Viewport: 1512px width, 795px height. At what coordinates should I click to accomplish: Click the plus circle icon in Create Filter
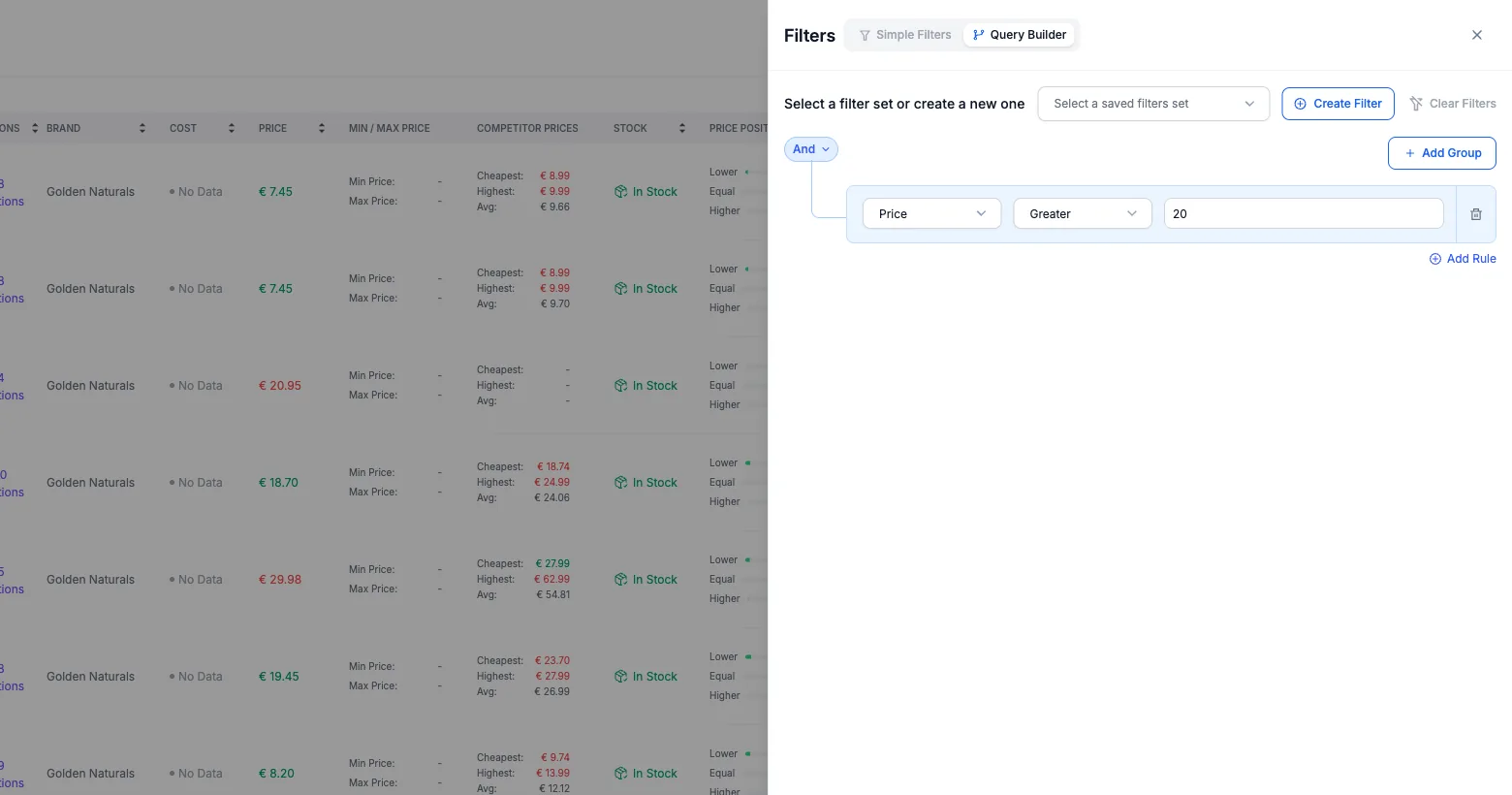tap(1301, 104)
